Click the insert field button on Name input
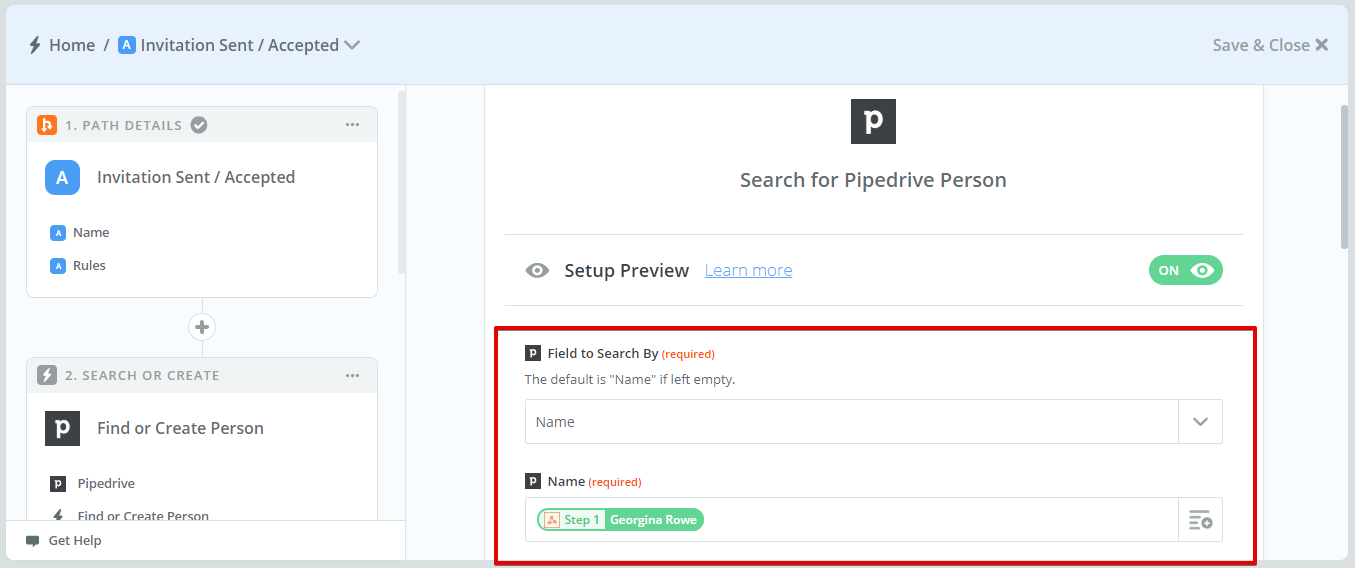Image resolution: width=1355 pixels, height=569 pixels. (x=1200, y=520)
